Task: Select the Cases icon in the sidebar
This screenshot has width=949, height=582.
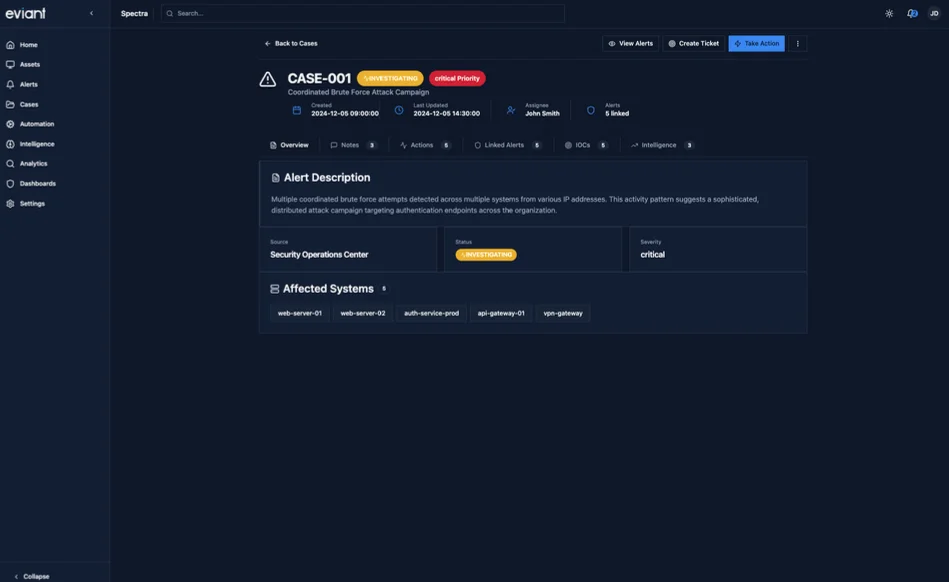Action: tap(8, 102)
